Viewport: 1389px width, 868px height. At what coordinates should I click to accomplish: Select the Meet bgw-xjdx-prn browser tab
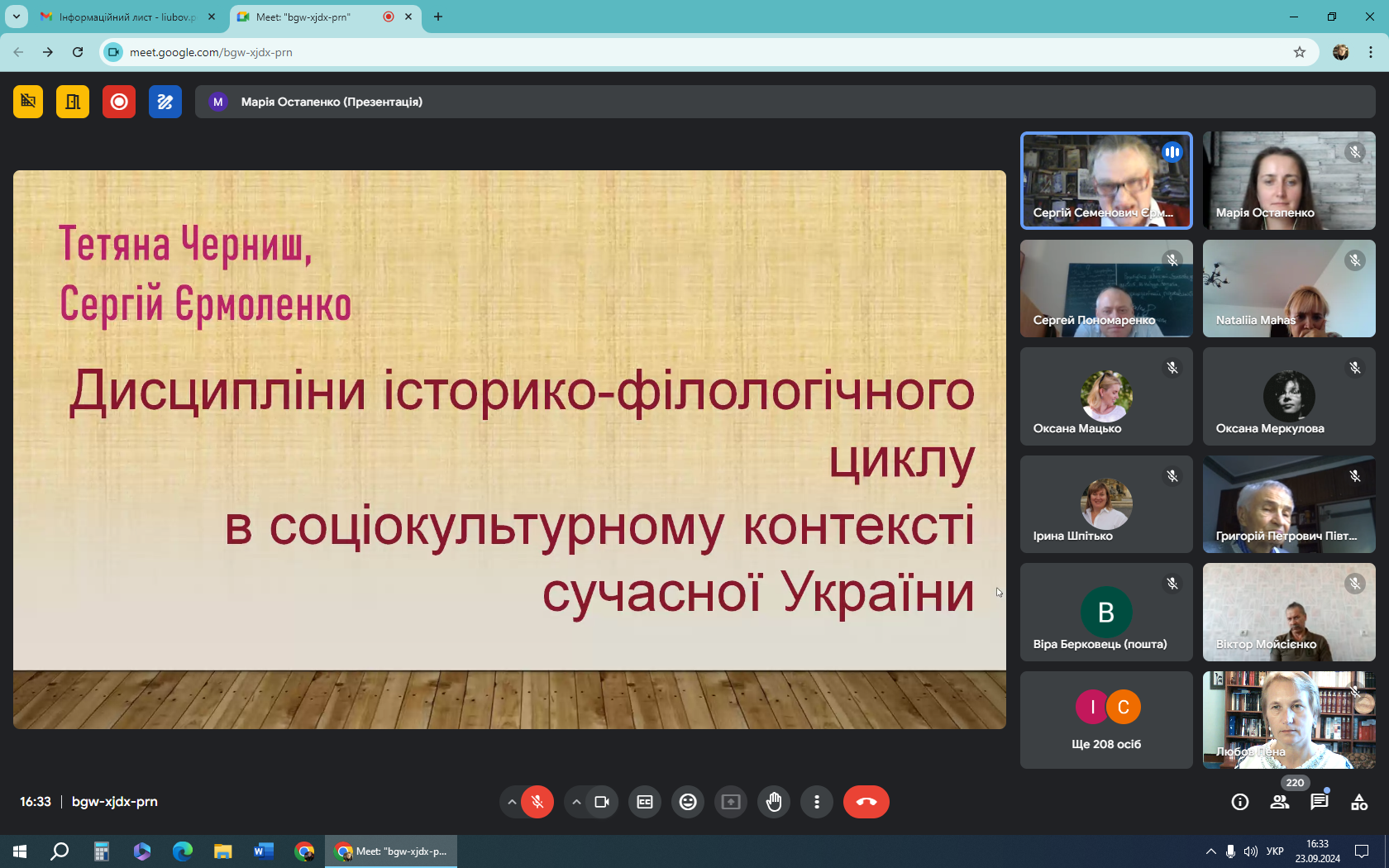tap(314, 17)
